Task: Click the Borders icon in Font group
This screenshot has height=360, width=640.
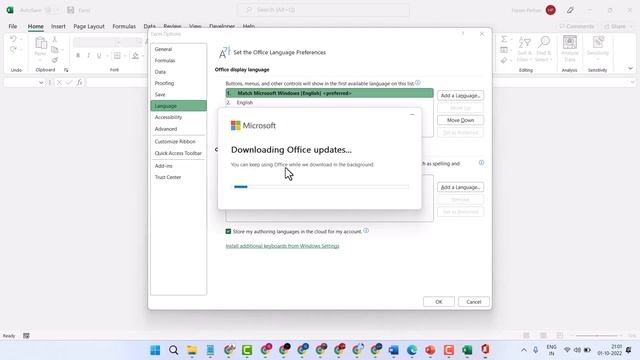Action: pyautogui.click(x=117, y=56)
